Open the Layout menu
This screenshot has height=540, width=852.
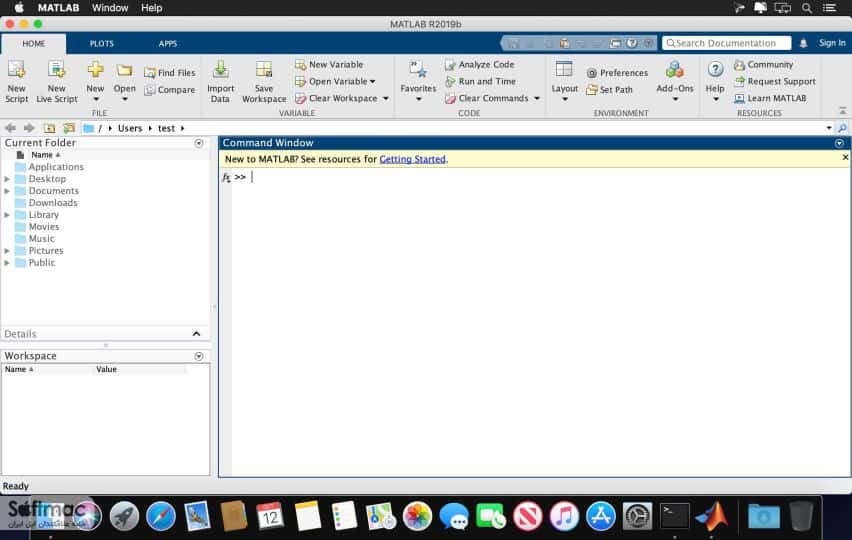click(x=565, y=81)
